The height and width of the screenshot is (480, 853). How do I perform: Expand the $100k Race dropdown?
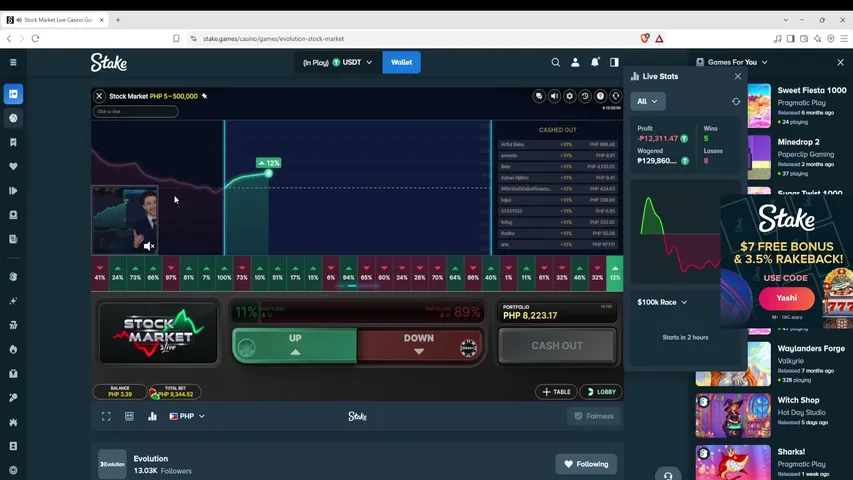click(x=662, y=302)
